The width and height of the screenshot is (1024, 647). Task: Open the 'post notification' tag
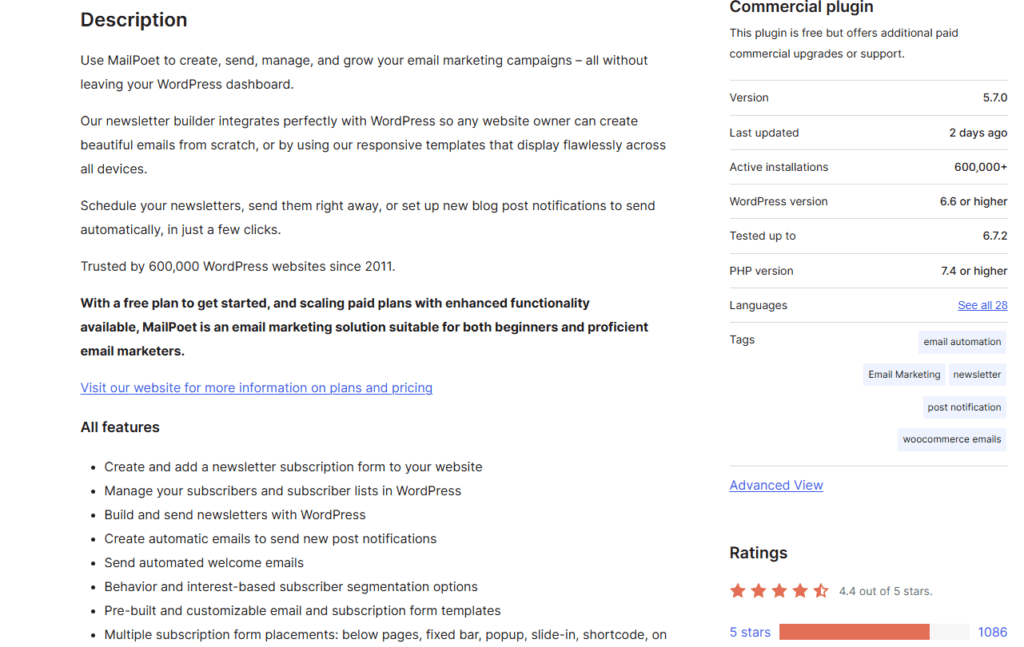[964, 407]
